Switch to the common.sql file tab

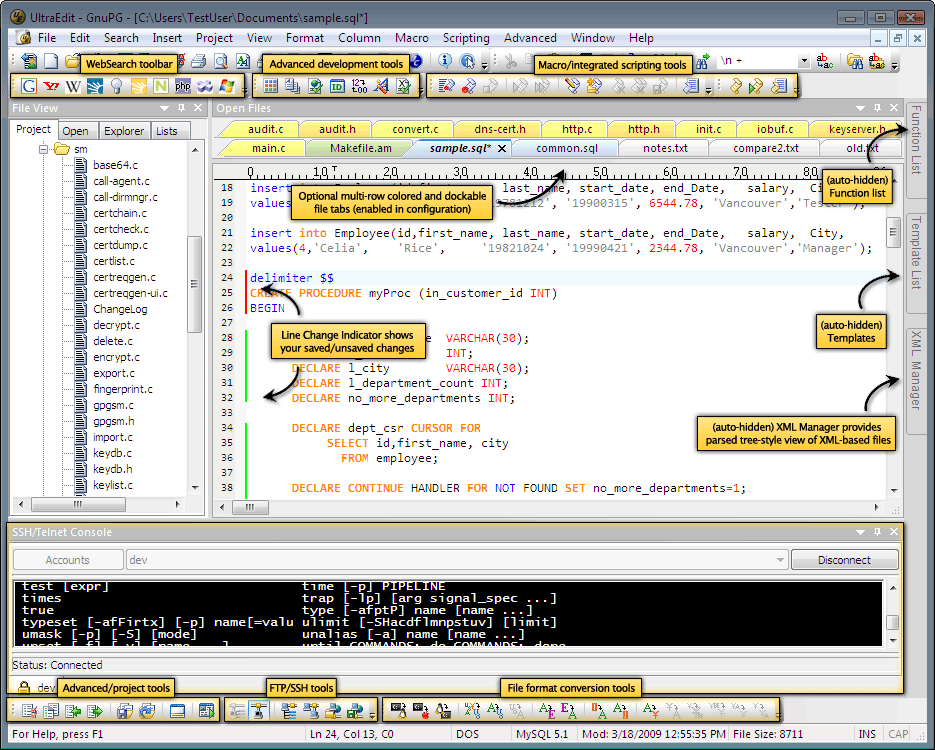tap(566, 148)
